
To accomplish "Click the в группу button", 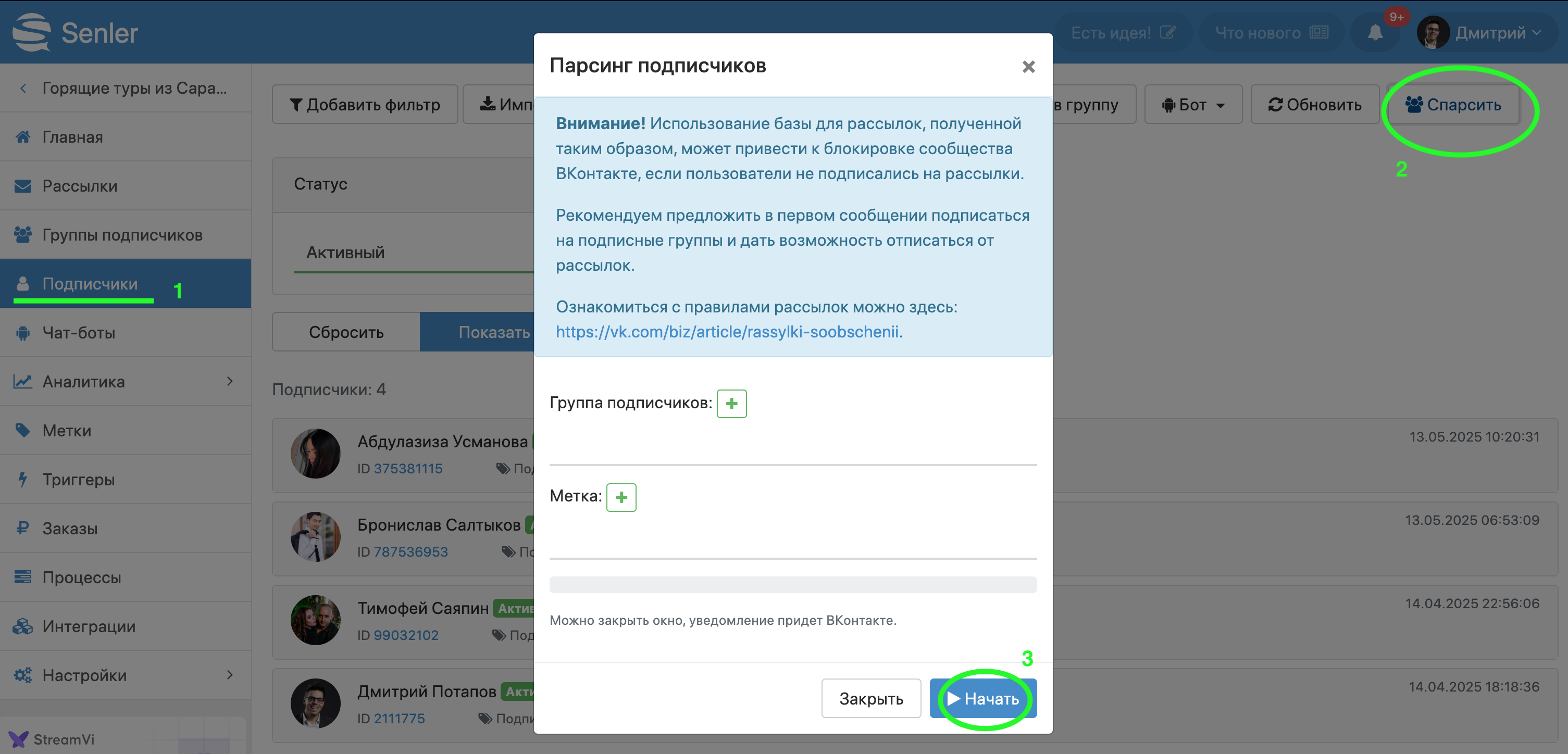I will [1093, 105].
